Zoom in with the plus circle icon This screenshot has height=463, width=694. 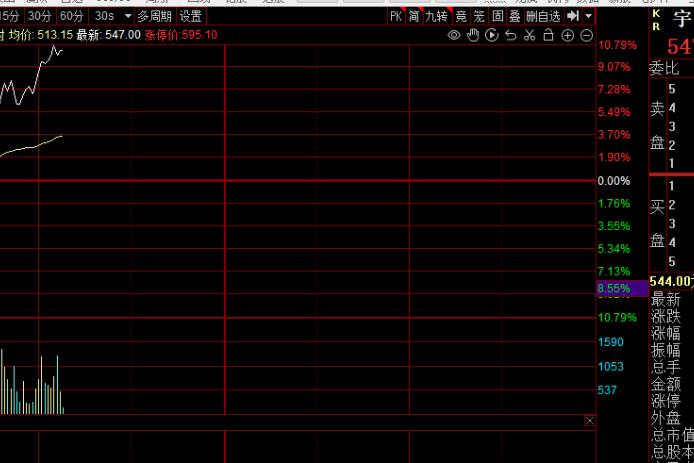tap(567, 35)
